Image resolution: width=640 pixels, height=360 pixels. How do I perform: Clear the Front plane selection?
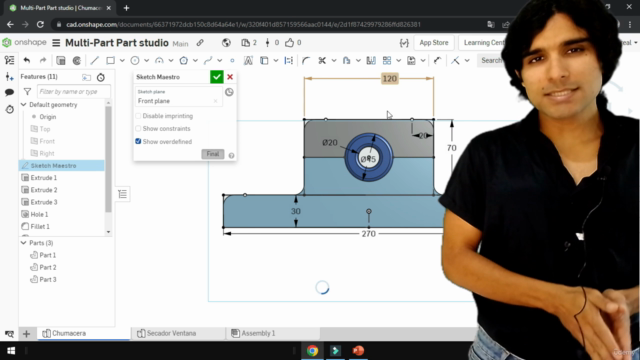pos(216,101)
